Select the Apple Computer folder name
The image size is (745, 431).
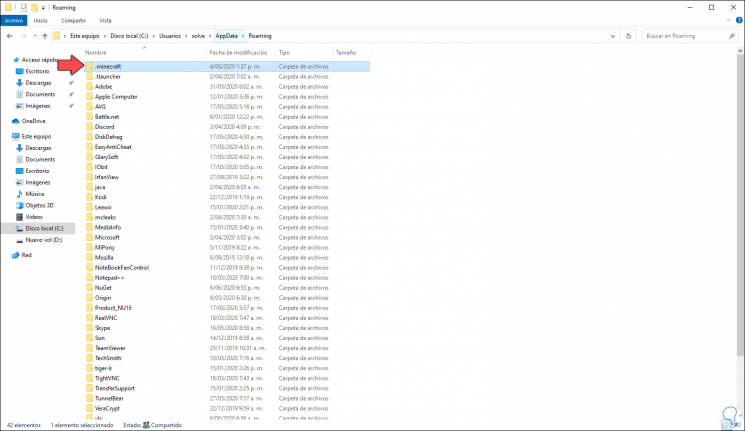116,96
